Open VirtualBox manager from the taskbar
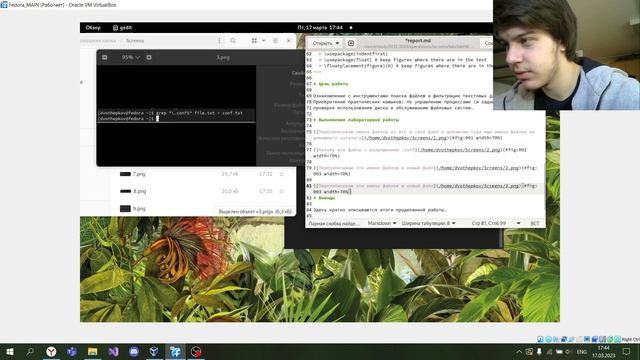Viewport: 640px width, 360px height. tap(154, 351)
